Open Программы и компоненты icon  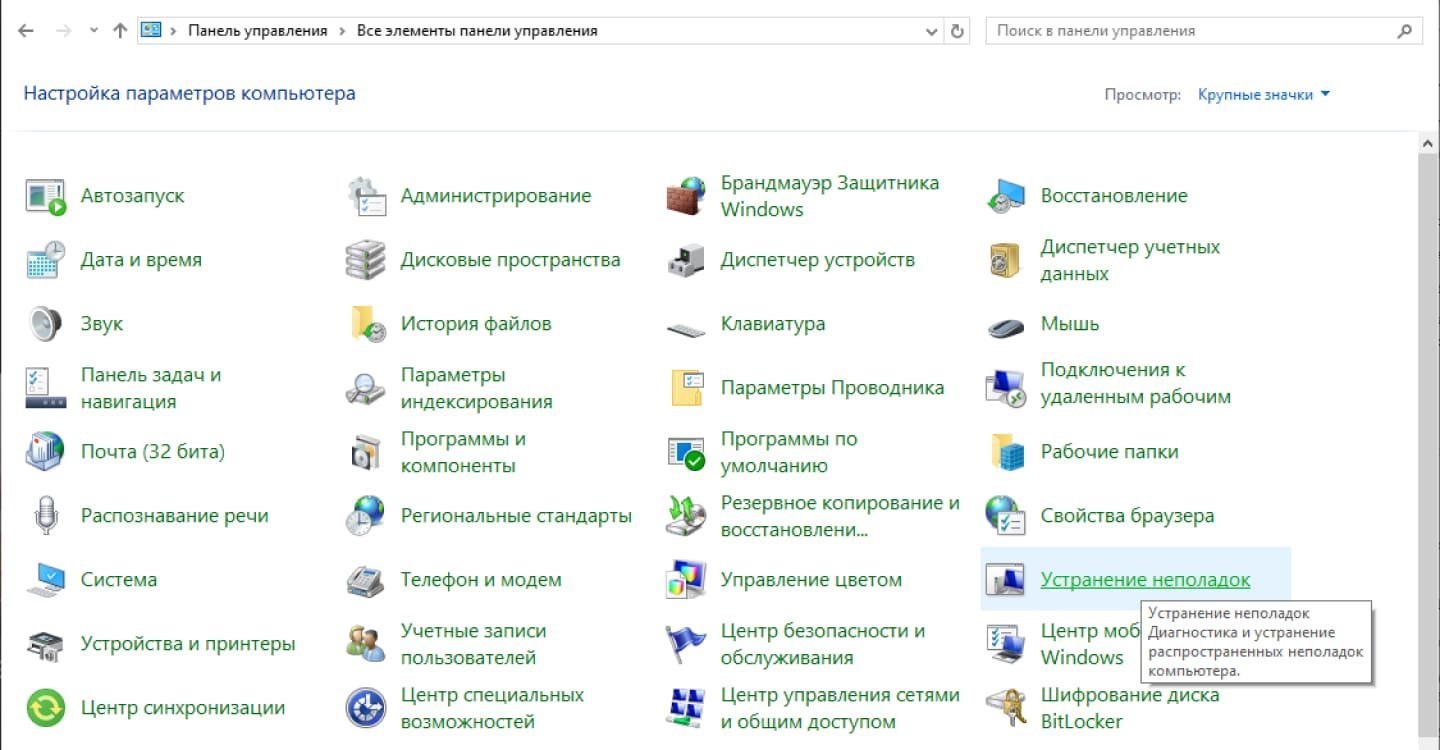[366, 452]
